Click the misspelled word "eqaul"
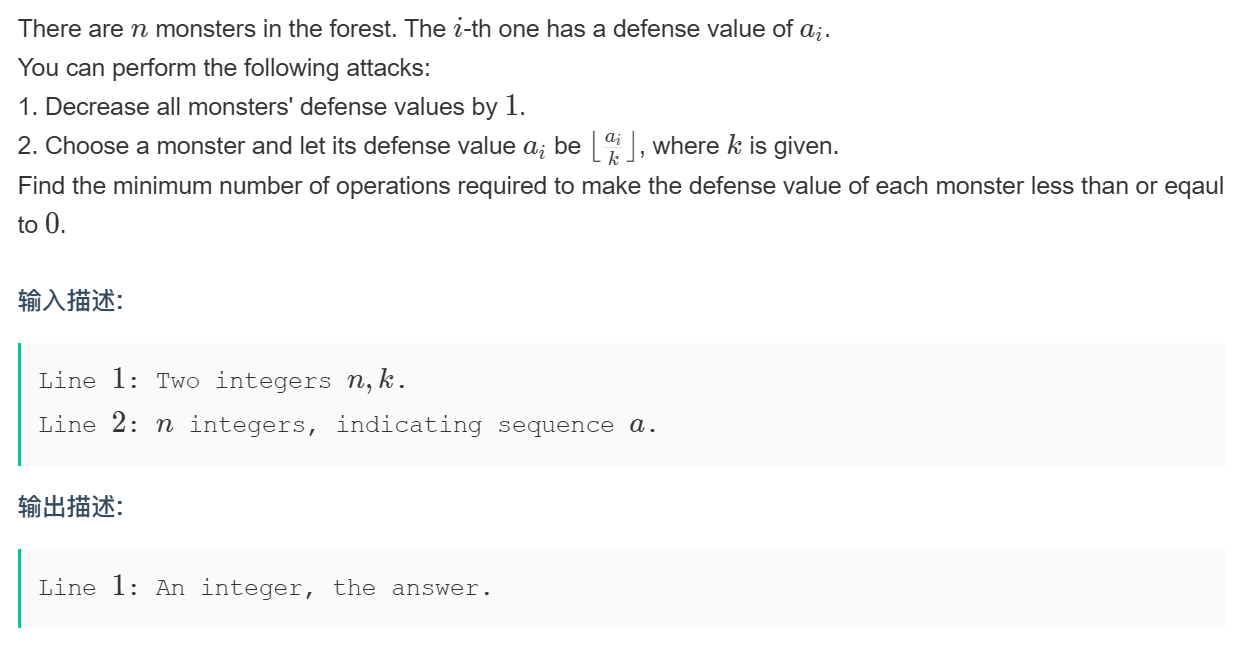Screen dimensions: 1240x646 pos(1193,186)
